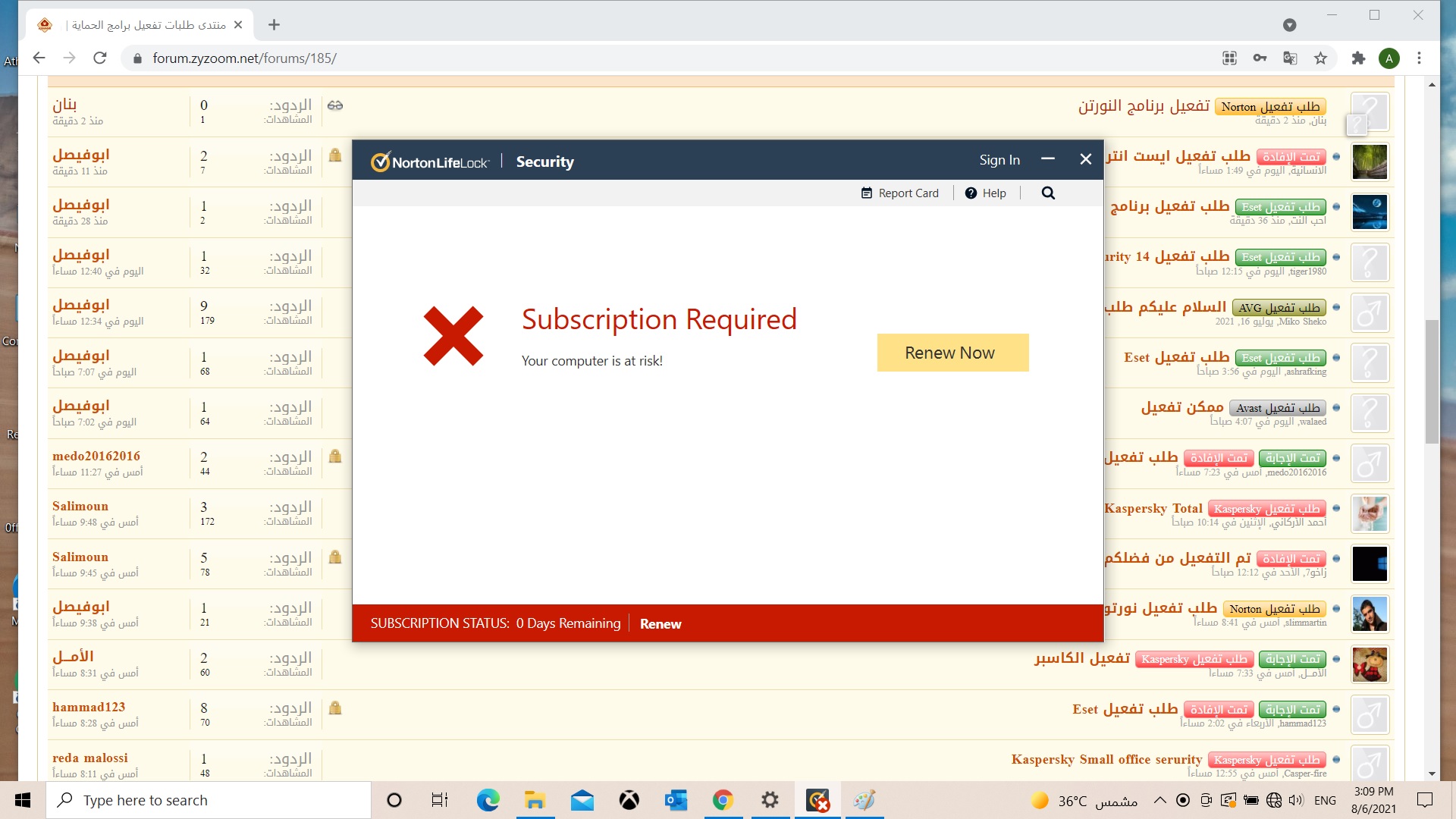Open the Windows Start menu
The height and width of the screenshot is (819, 1456).
pyautogui.click(x=23, y=800)
